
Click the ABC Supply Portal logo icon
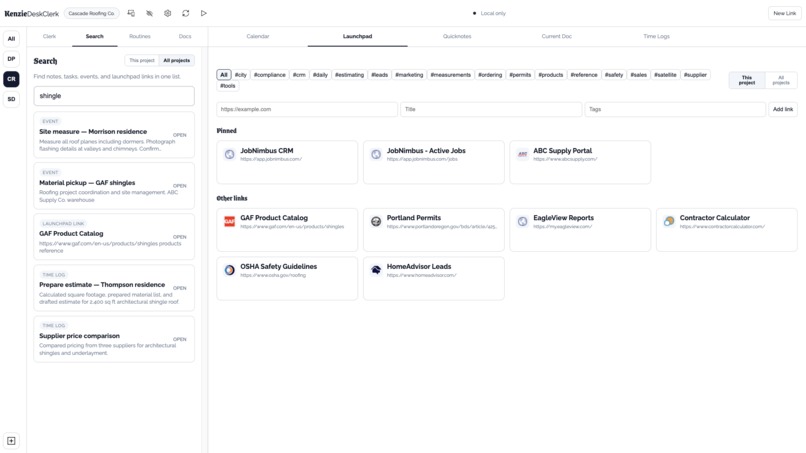(x=522, y=154)
